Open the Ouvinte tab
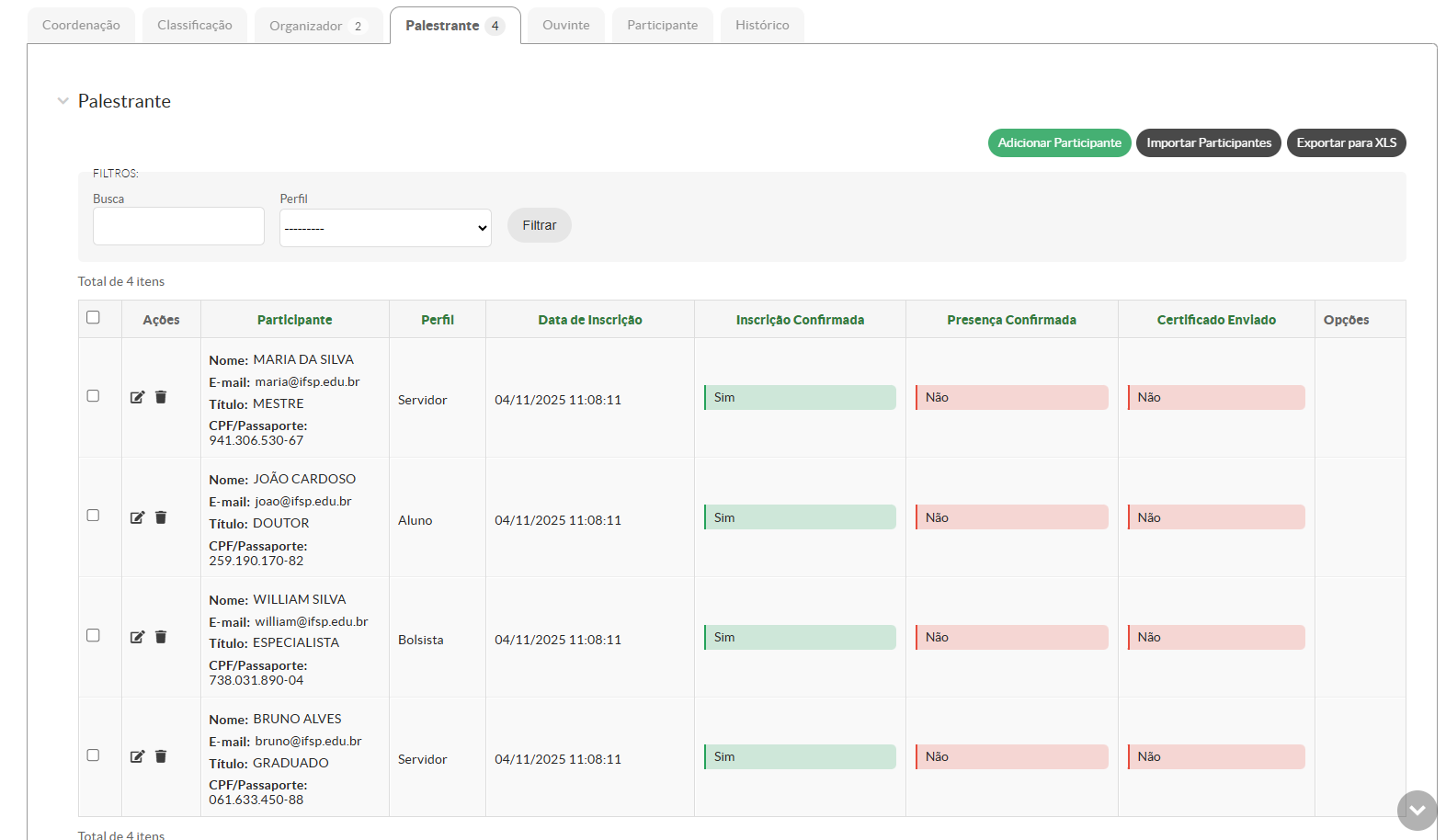The image size is (1446, 840). coord(565,25)
